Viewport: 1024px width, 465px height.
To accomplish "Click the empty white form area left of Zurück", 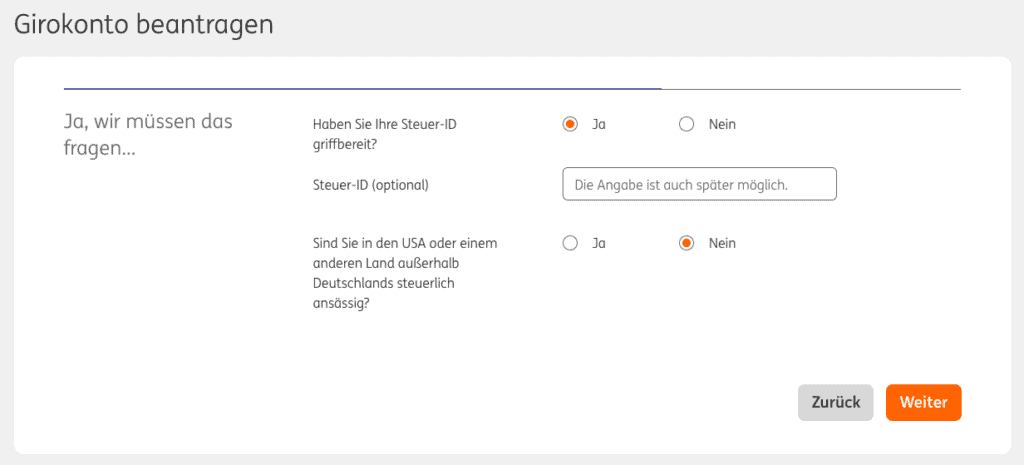I will (x=500, y=402).
